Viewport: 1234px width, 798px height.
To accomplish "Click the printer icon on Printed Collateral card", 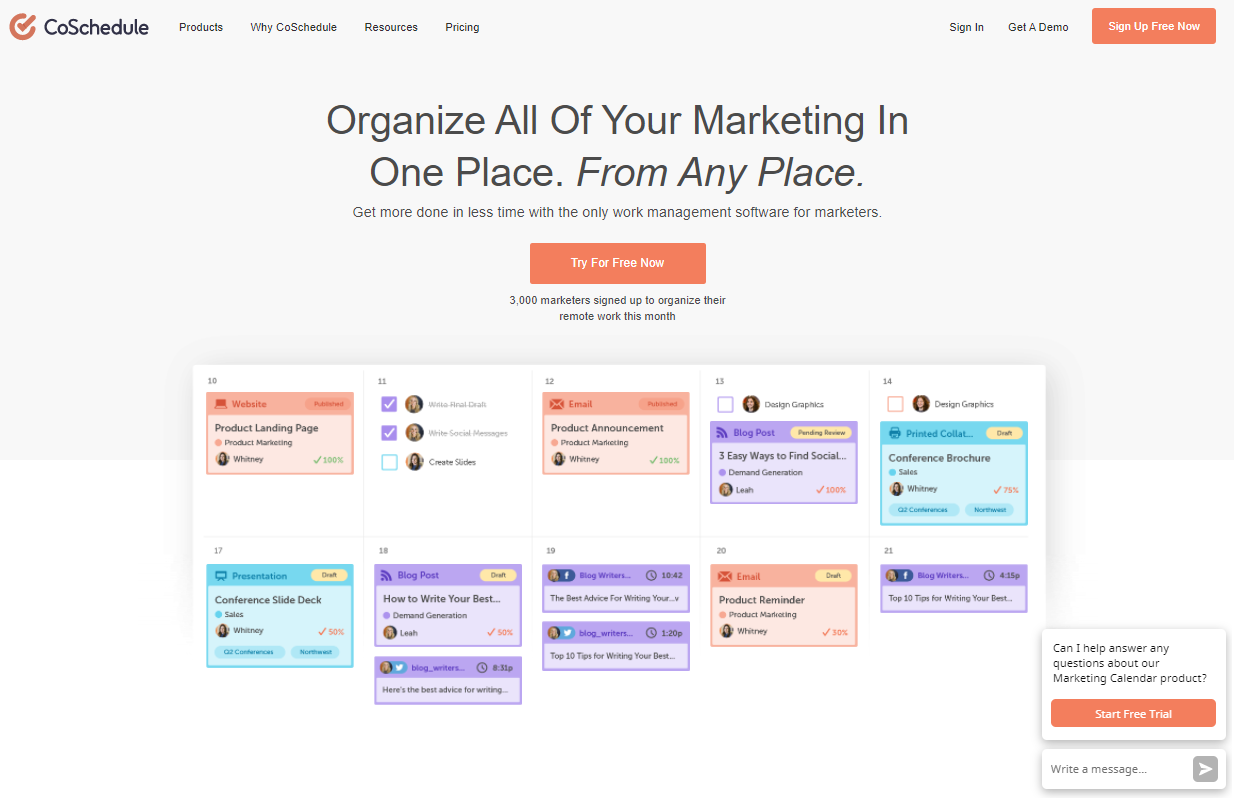I will (x=894, y=434).
